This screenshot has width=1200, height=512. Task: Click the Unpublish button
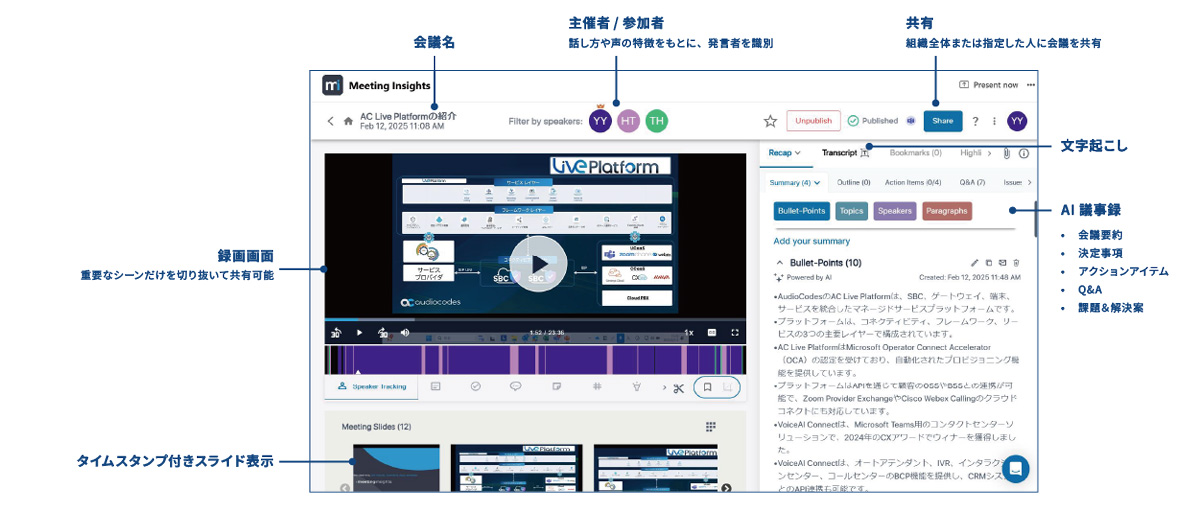click(x=813, y=121)
